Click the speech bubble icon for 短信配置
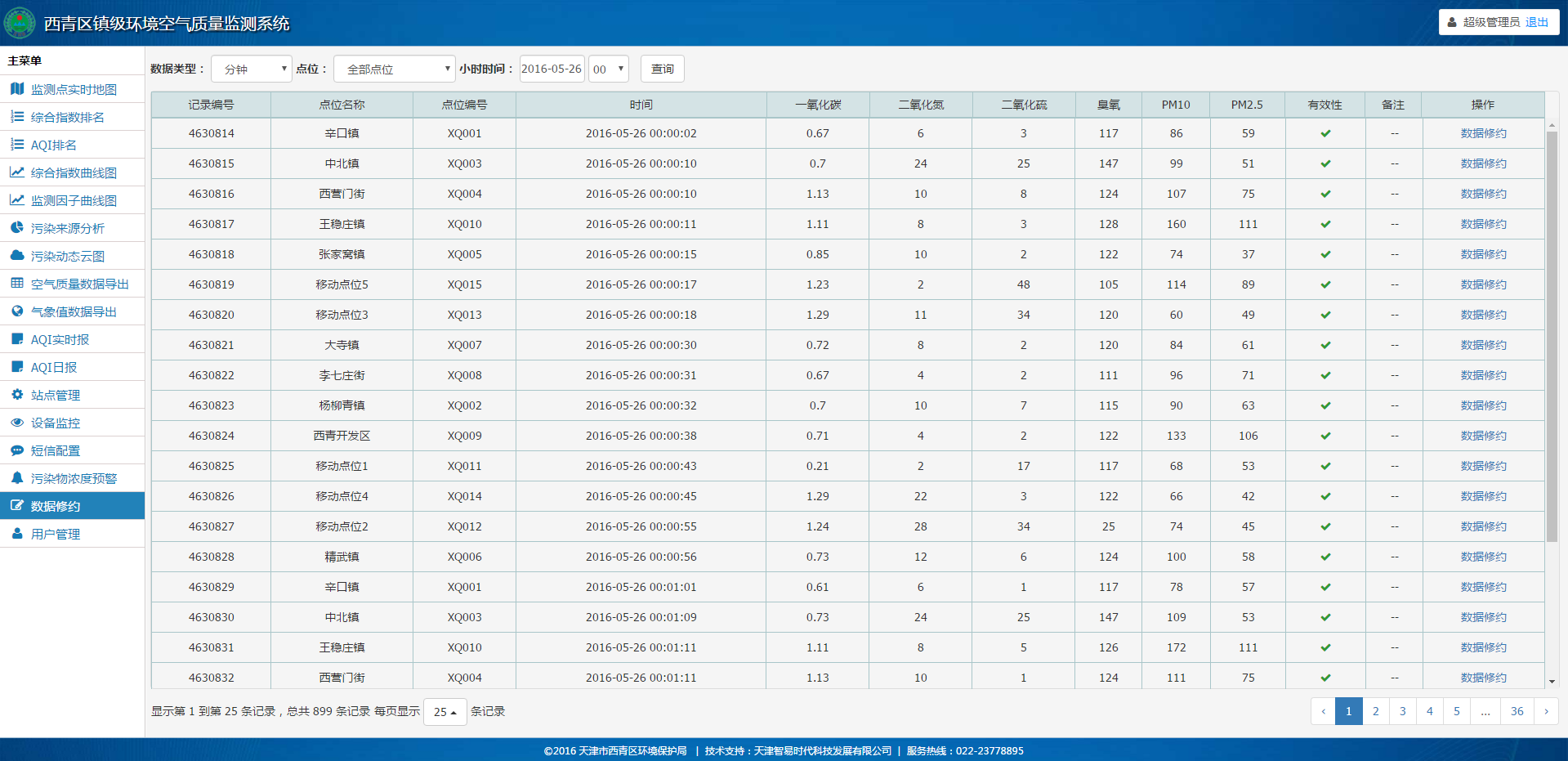The image size is (1568, 761). click(x=17, y=450)
